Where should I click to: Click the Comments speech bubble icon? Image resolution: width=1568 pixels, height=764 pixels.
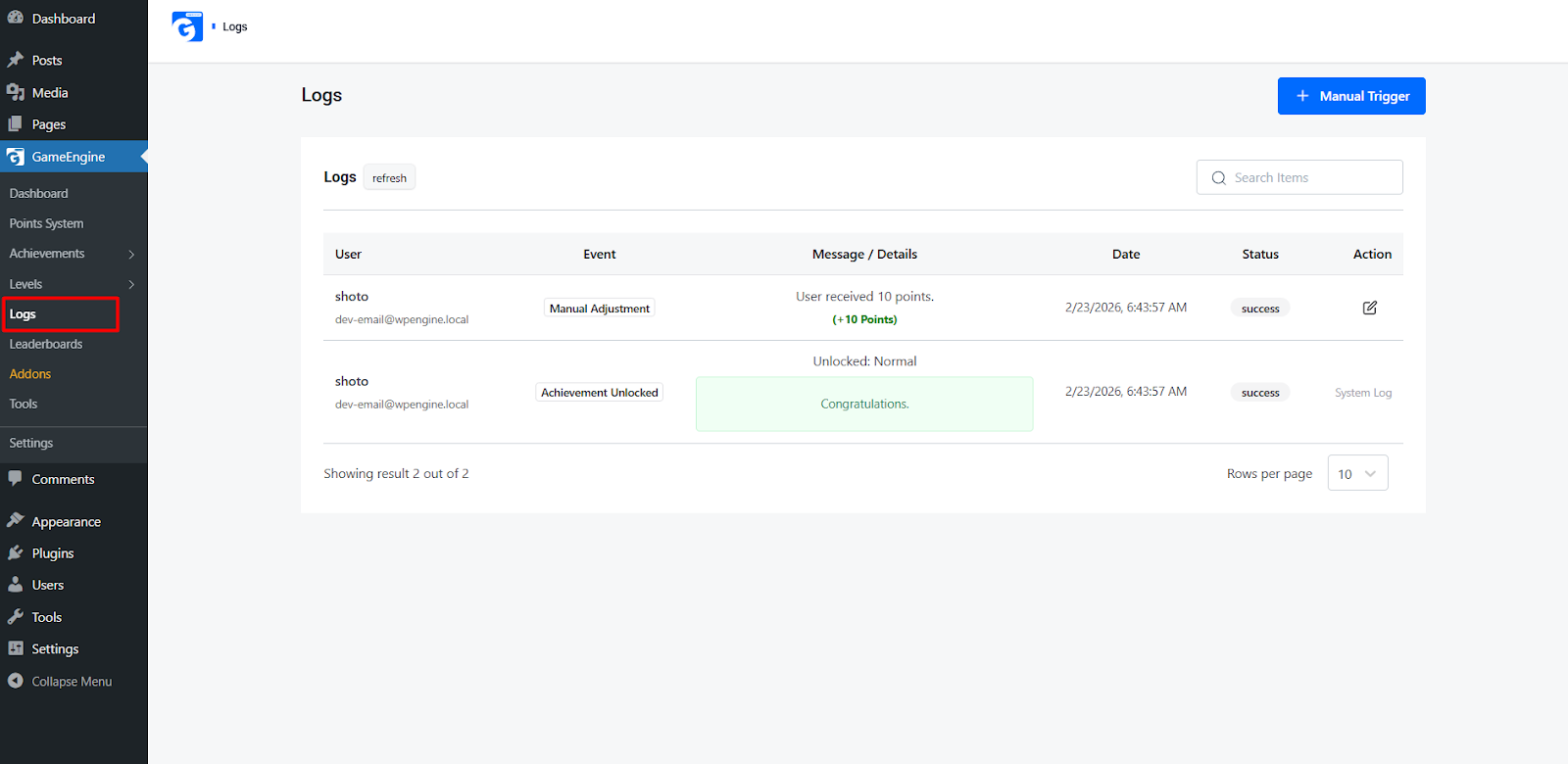click(x=16, y=479)
